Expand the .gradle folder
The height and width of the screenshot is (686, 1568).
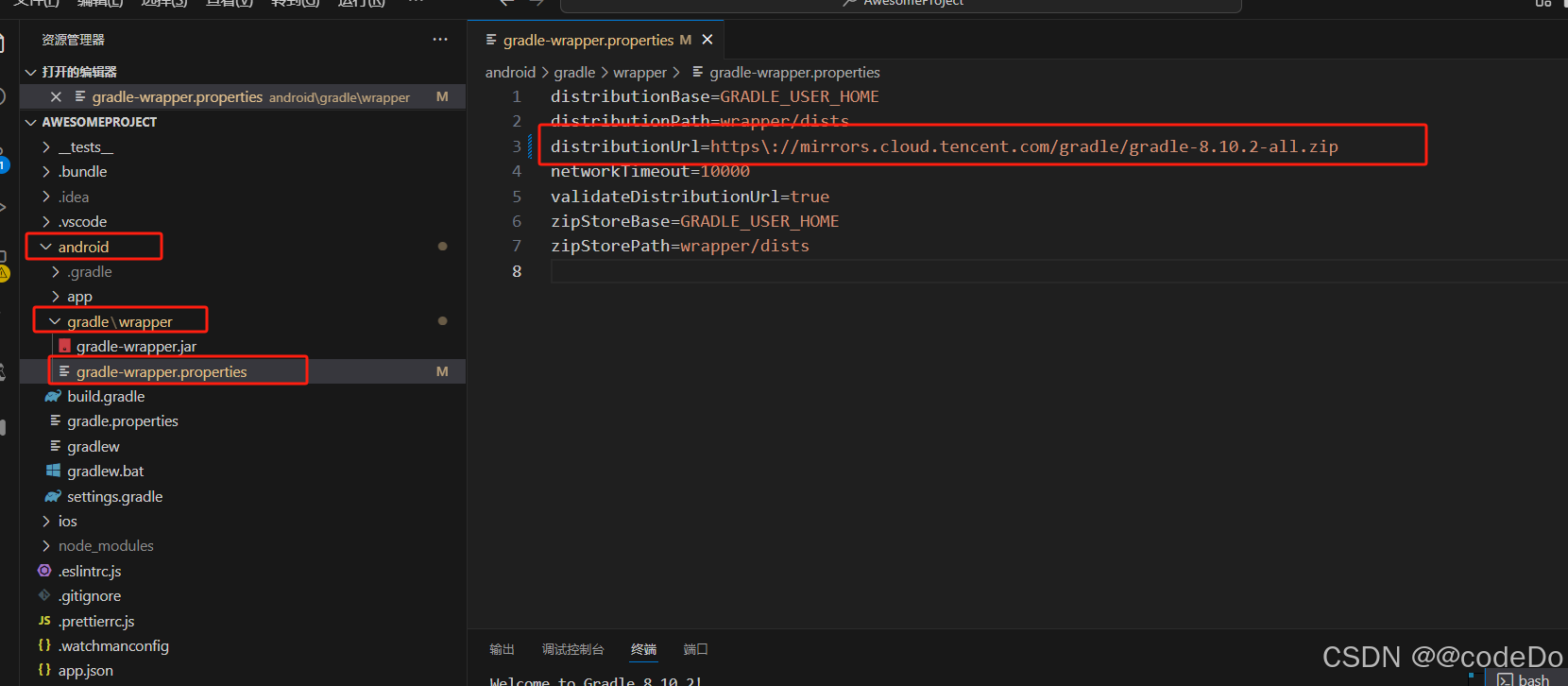(x=56, y=272)
